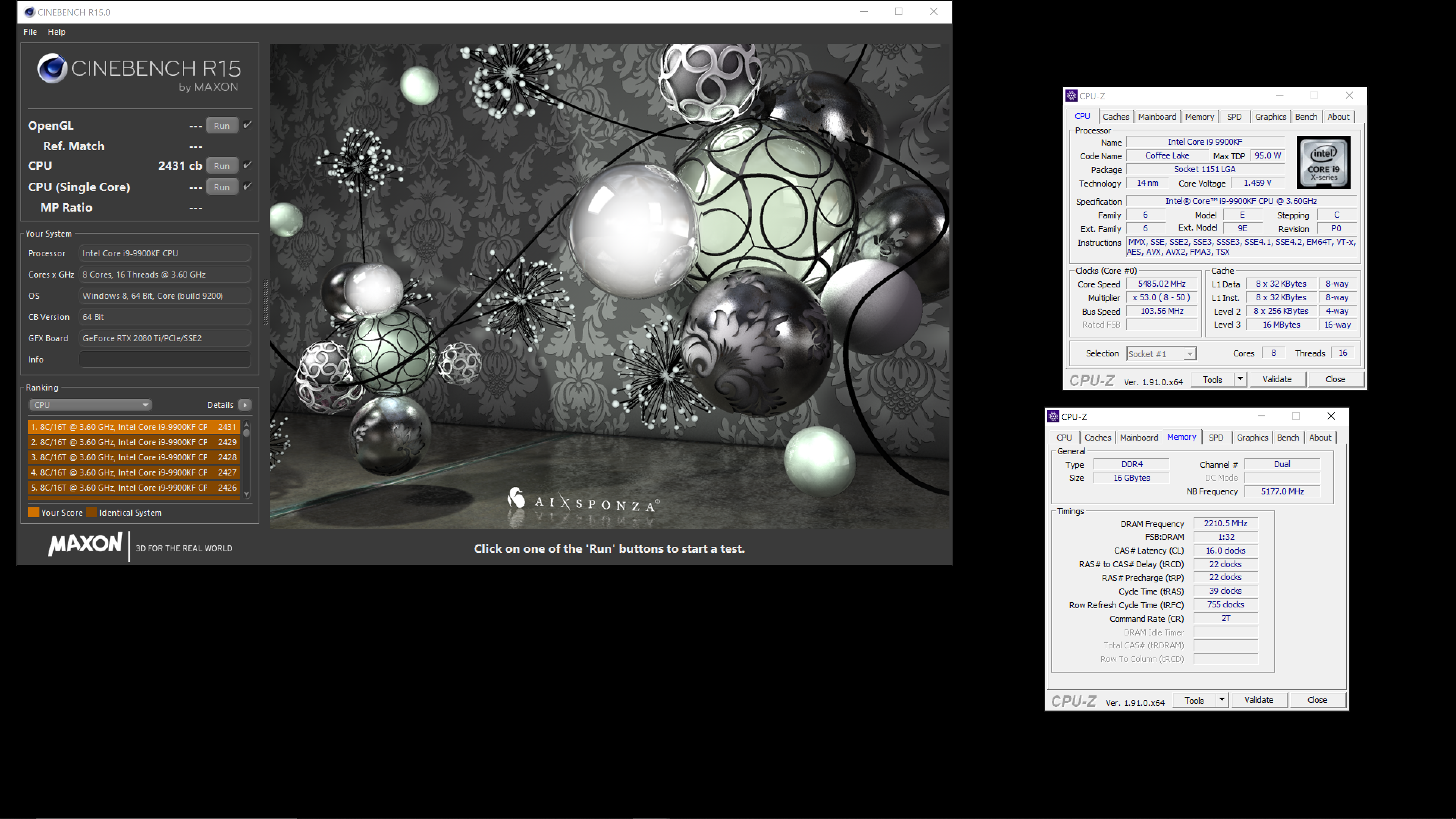Open the Socket #1 selection dropdown
1456x819 pixels.
pos(1161,354)
